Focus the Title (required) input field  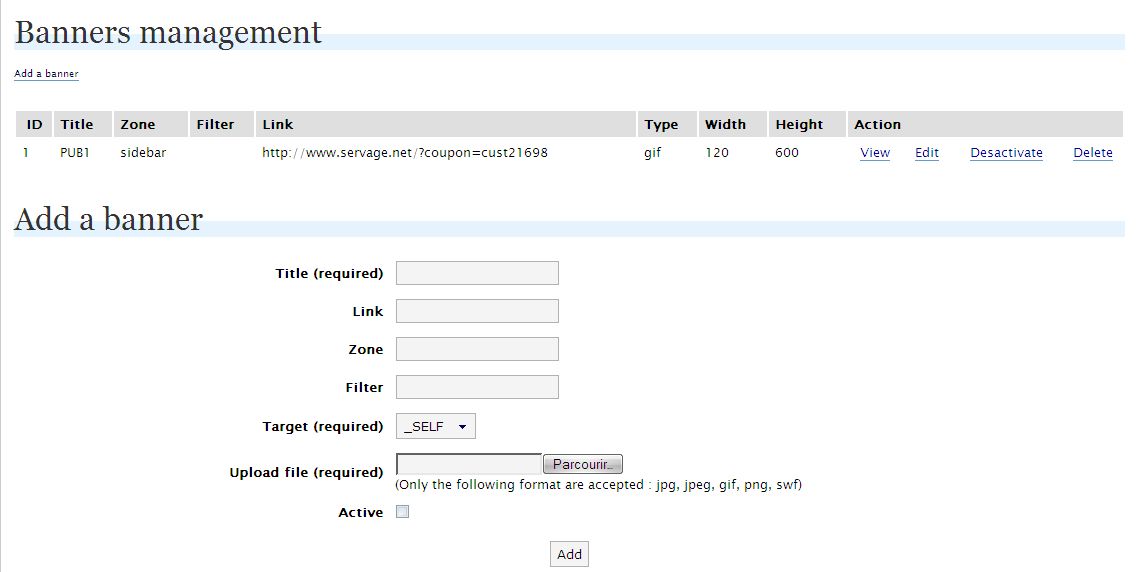(477, 273)
